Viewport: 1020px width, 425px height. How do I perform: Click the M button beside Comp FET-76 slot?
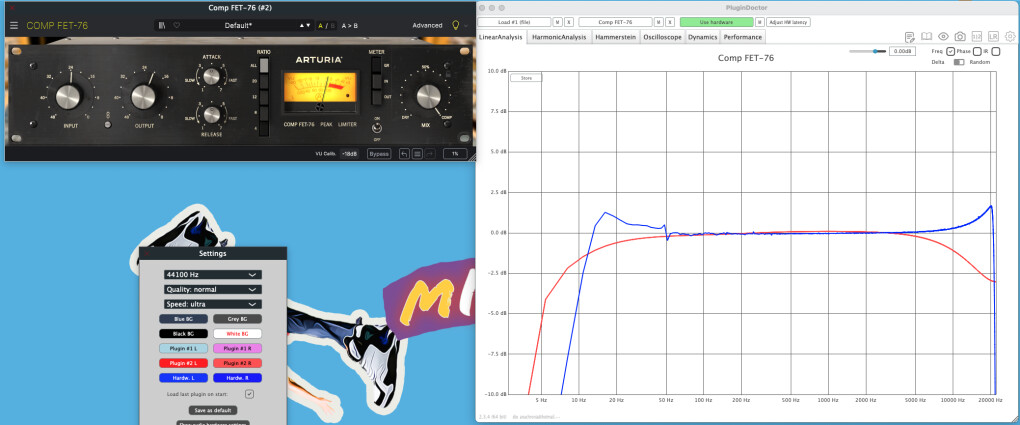659,22
